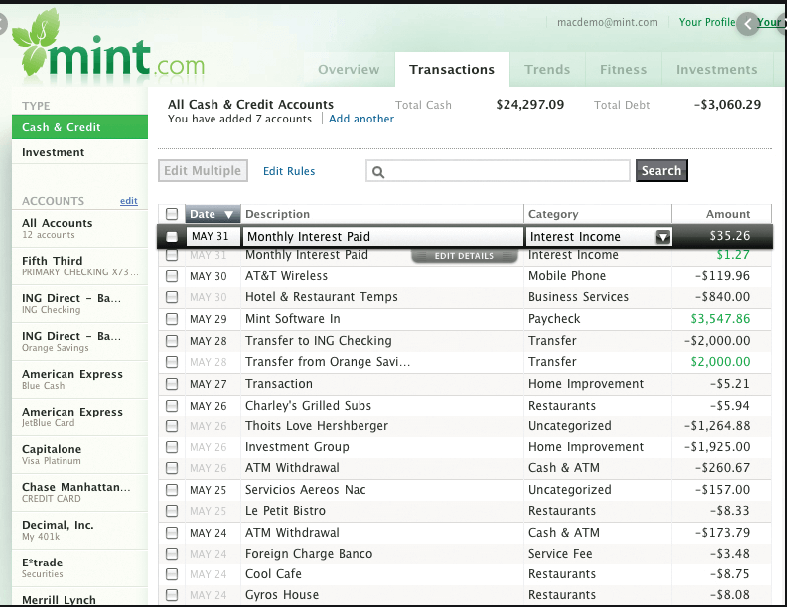The image size is (787, 607).
Task: Click the $3,547.86 amount
Action: pos(720,319)
